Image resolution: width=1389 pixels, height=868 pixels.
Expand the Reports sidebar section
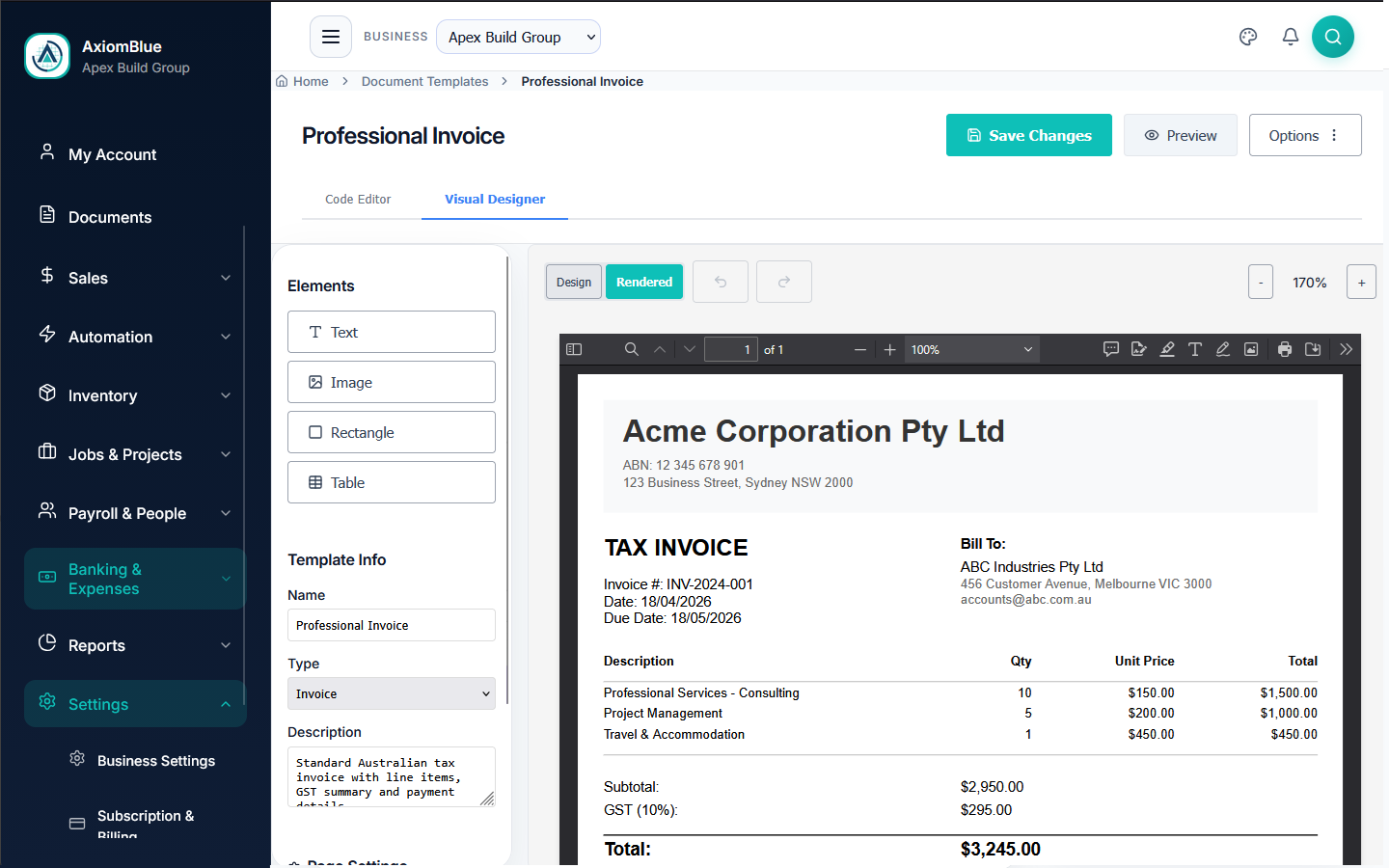pyautogui.click(x=134, y=645)
